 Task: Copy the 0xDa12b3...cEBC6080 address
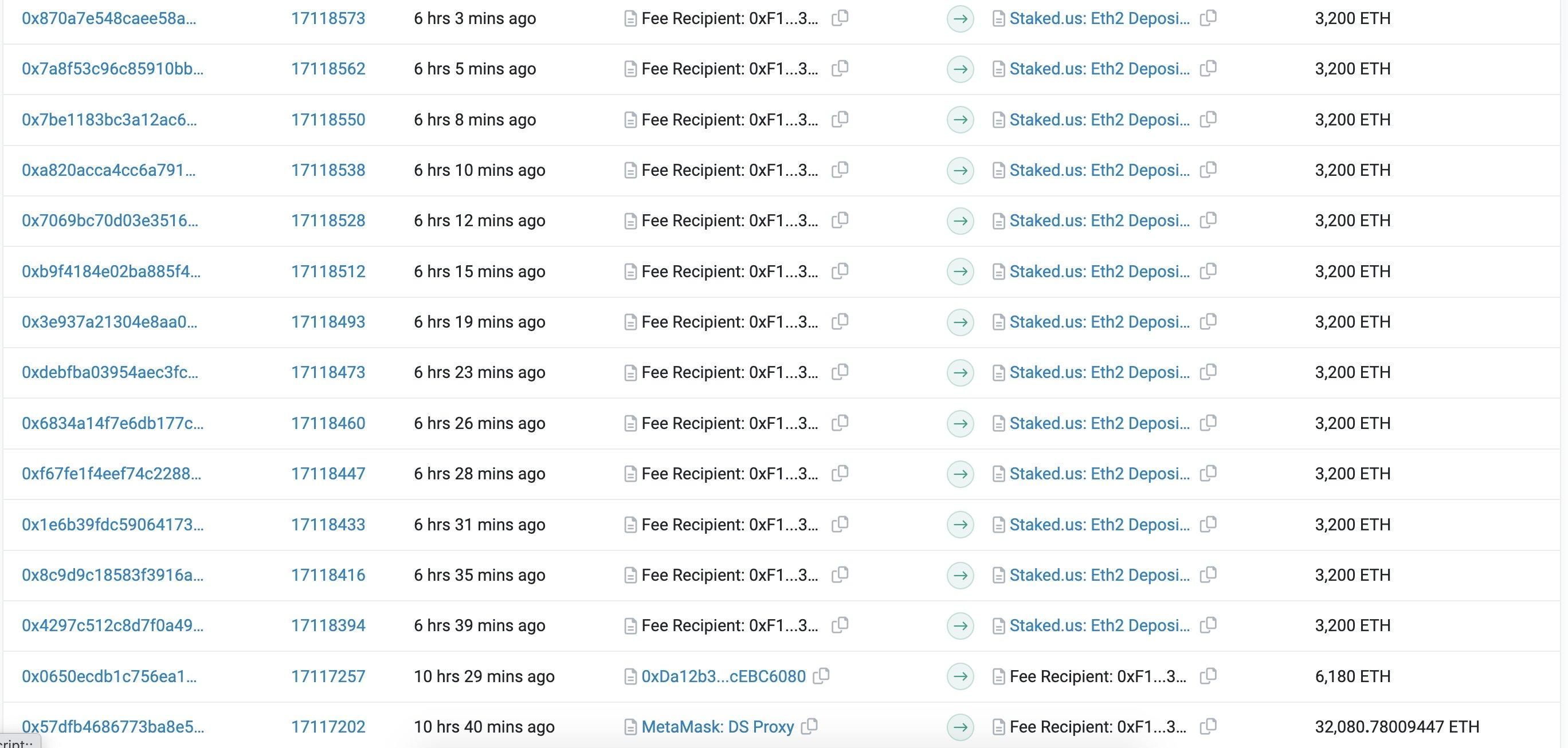tap(821, 676)
